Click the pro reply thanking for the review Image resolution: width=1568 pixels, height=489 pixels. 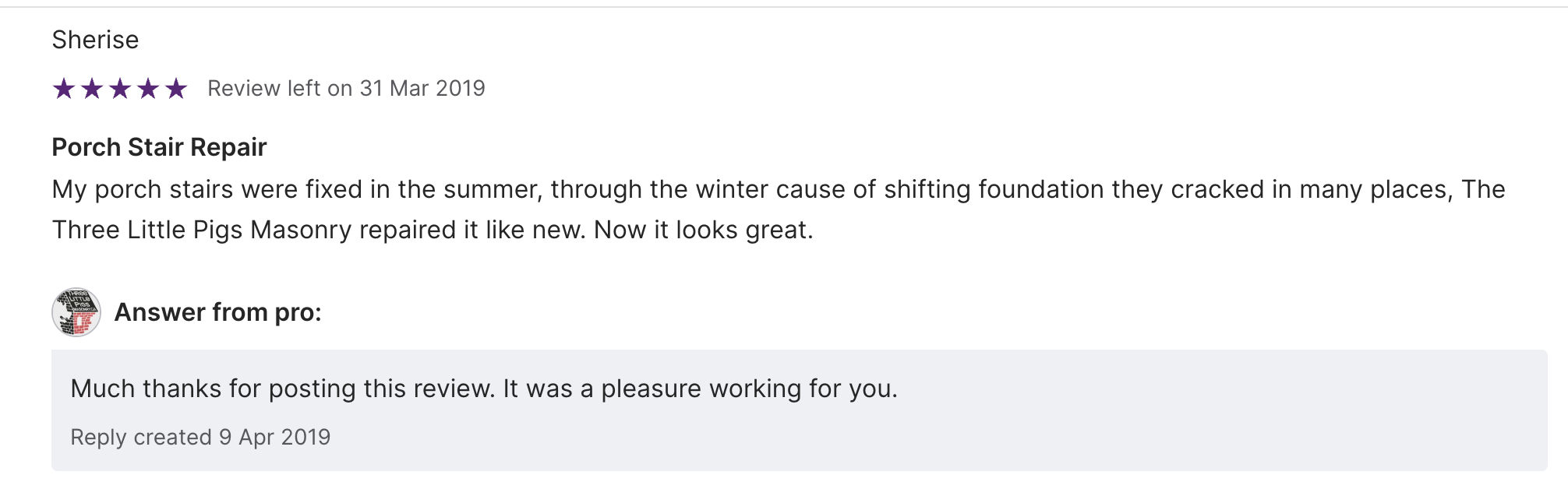(483, 389)
